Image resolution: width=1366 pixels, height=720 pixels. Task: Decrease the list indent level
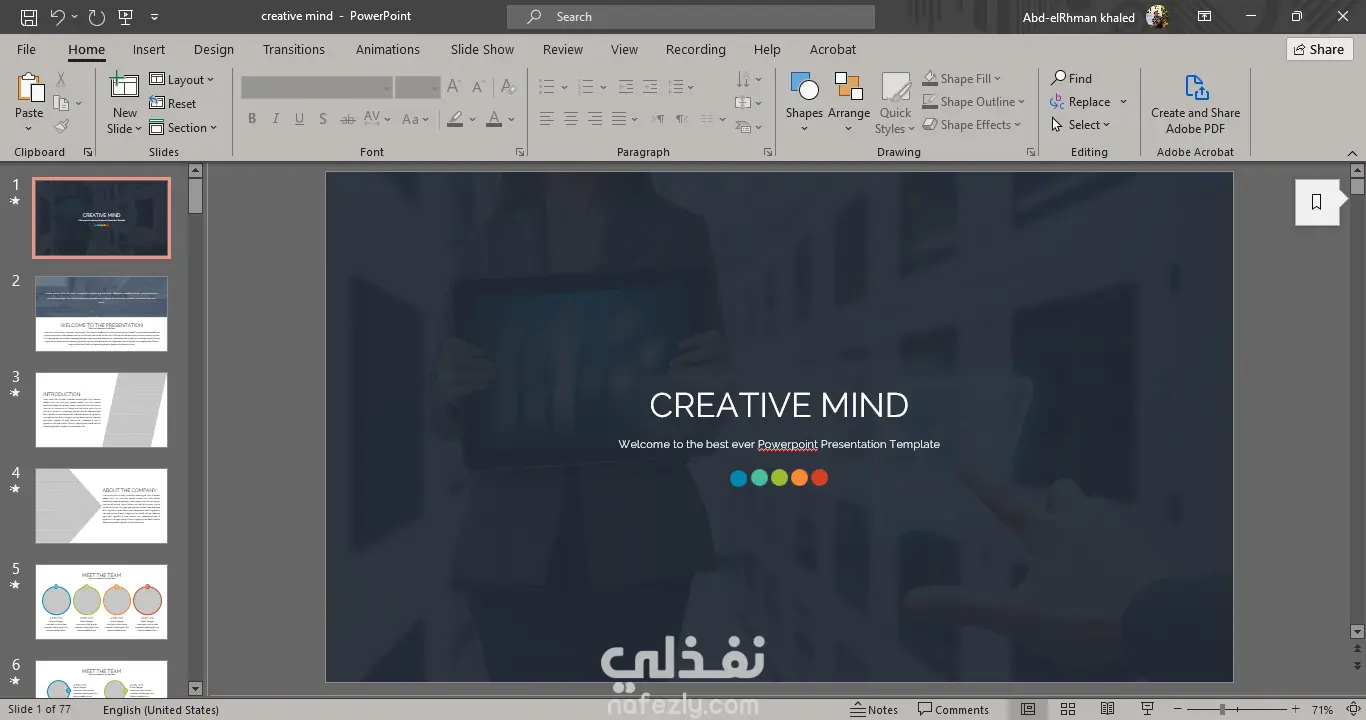(628, 87)
